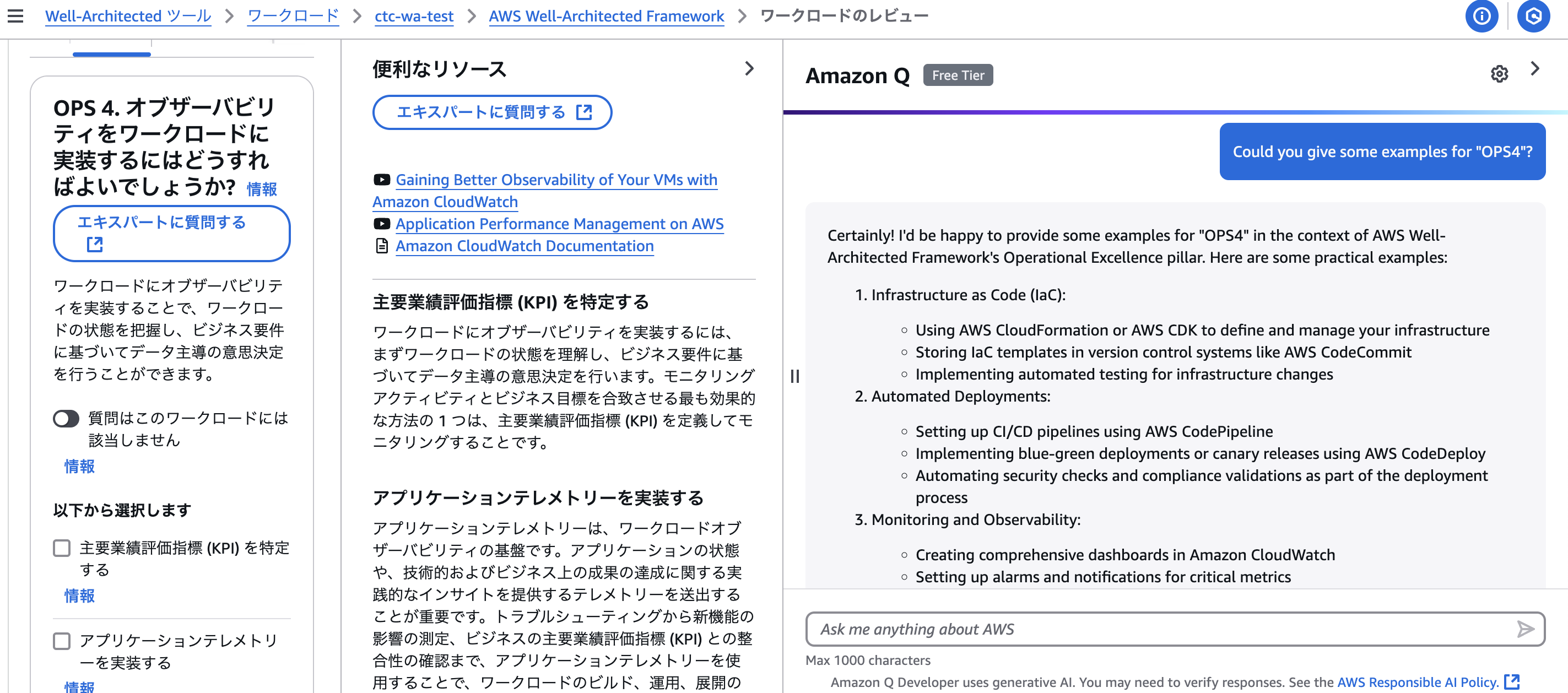The width and height of the screenshot is (1568, 693).
Task: Click external link icon after AWS Responsible AI Policy
Action: click(x=1512, y=681)
